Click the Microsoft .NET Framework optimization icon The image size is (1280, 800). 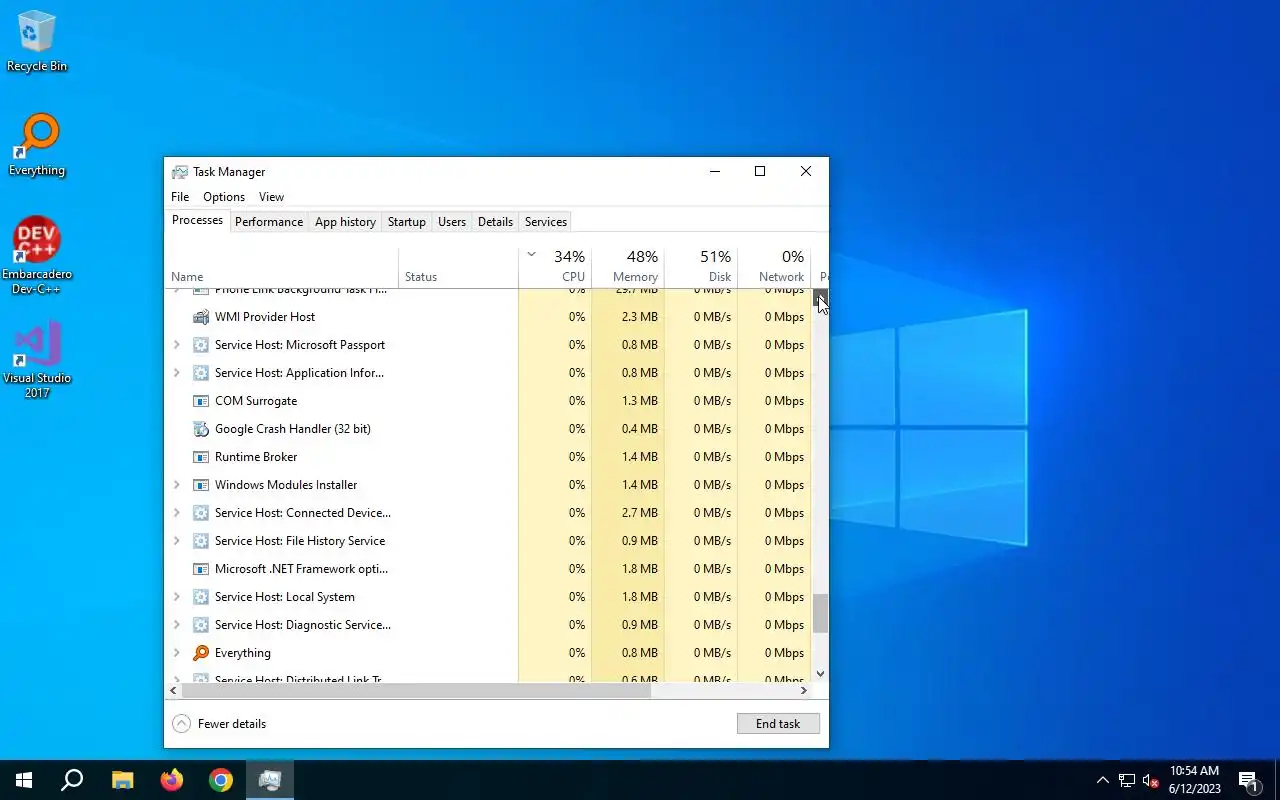click(x=200, y=569)
